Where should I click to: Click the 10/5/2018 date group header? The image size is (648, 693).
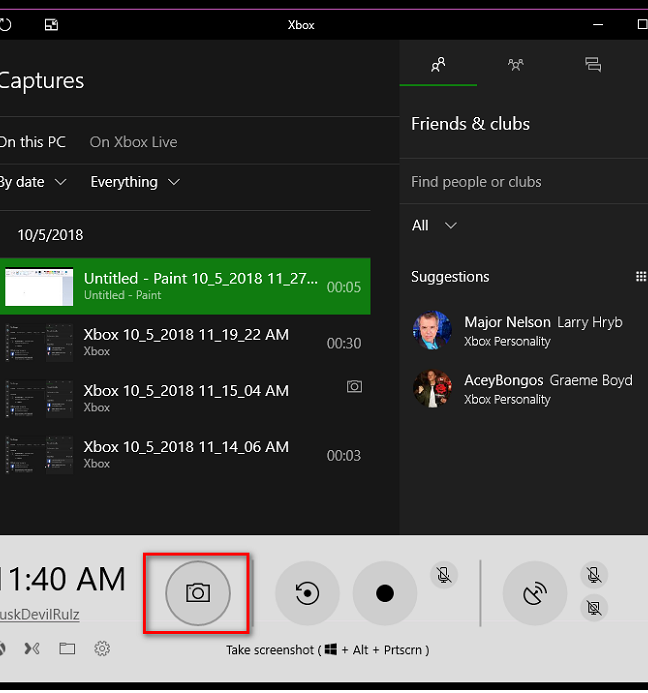[50, 235]
